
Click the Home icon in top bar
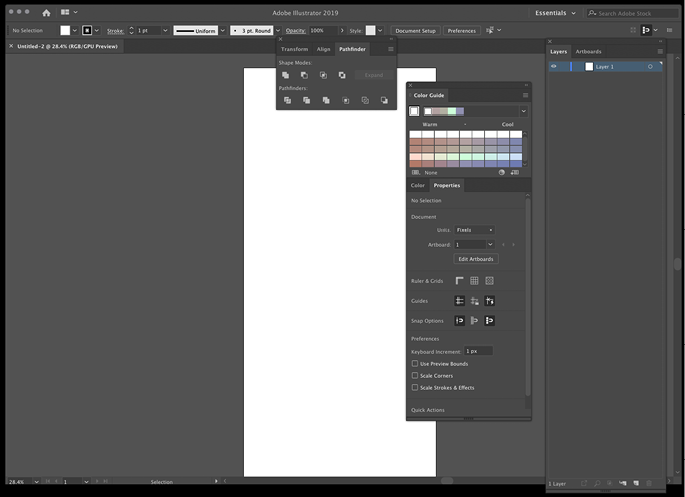tap(46, 13)
